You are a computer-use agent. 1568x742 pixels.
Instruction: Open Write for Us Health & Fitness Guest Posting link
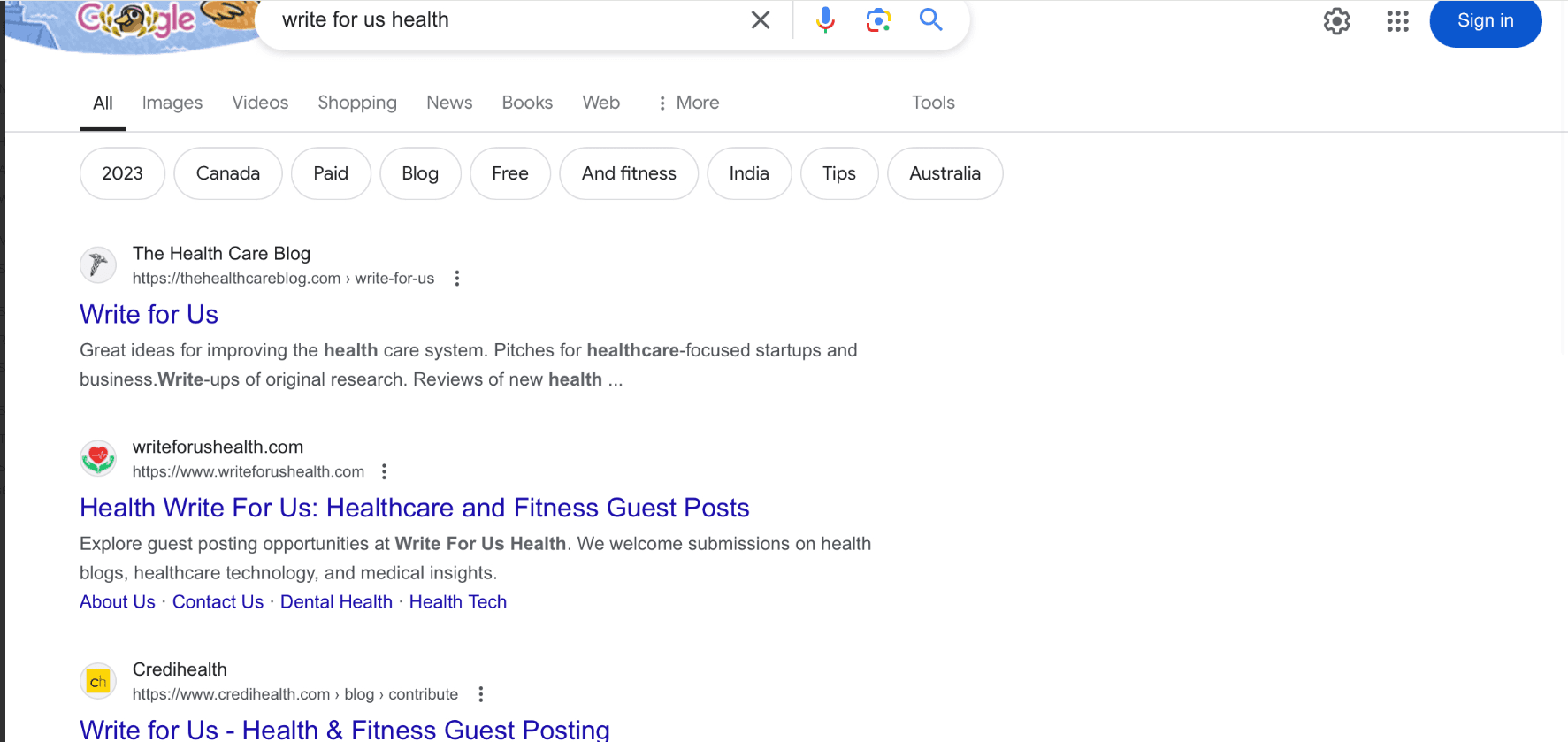[x=345, y=730]
